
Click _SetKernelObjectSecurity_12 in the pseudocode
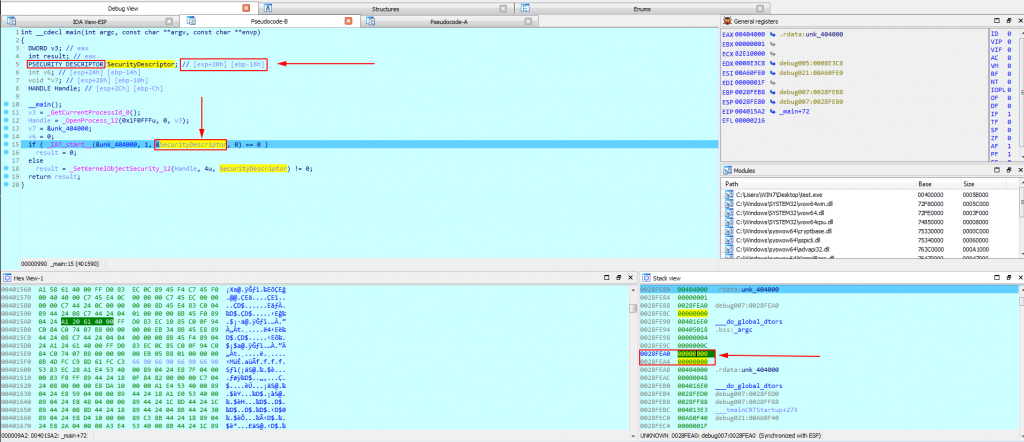[x=118, y=168]
